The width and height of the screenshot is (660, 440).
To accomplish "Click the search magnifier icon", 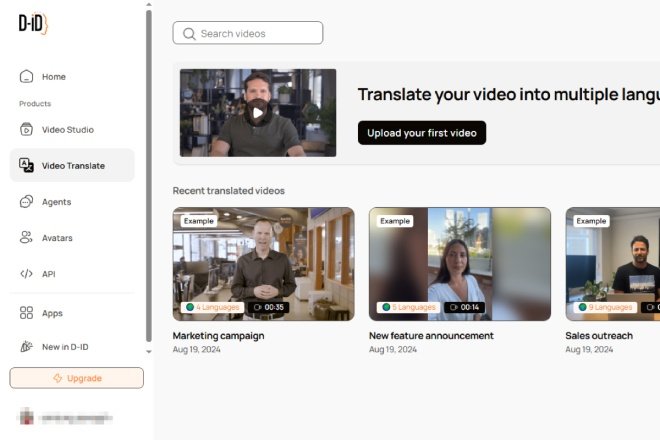I will click(x=189, y=34).
